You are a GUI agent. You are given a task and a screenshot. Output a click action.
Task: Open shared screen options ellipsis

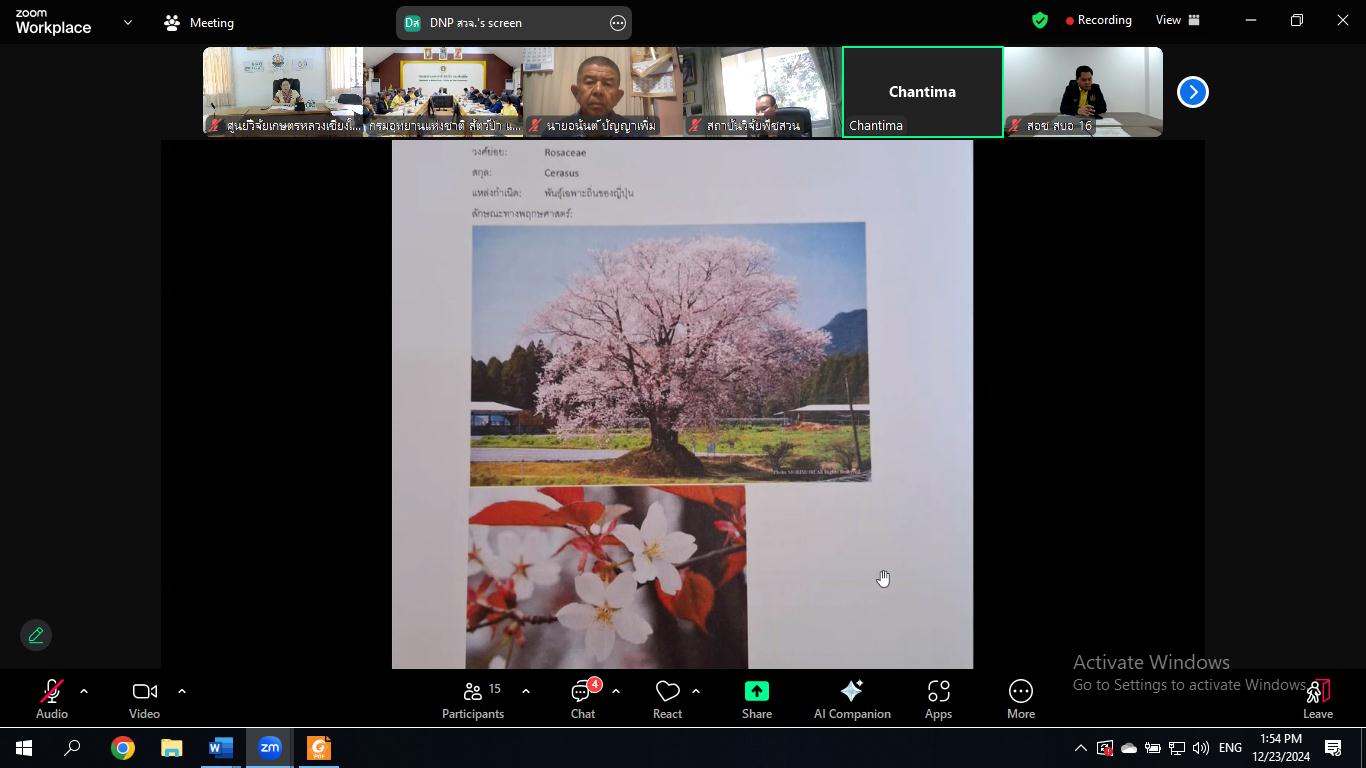point(618,23)
